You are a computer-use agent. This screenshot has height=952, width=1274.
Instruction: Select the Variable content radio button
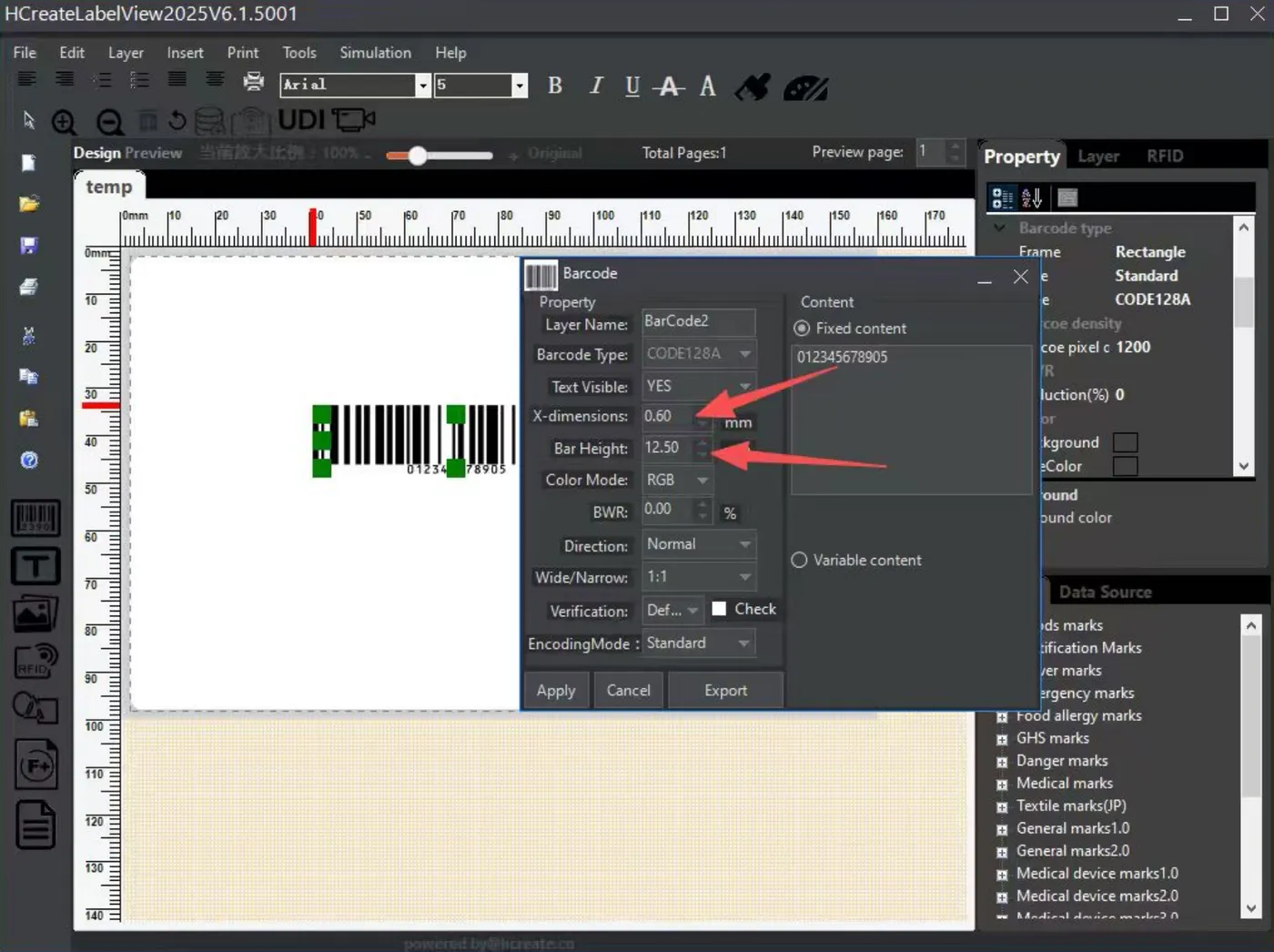coord(799,561)
